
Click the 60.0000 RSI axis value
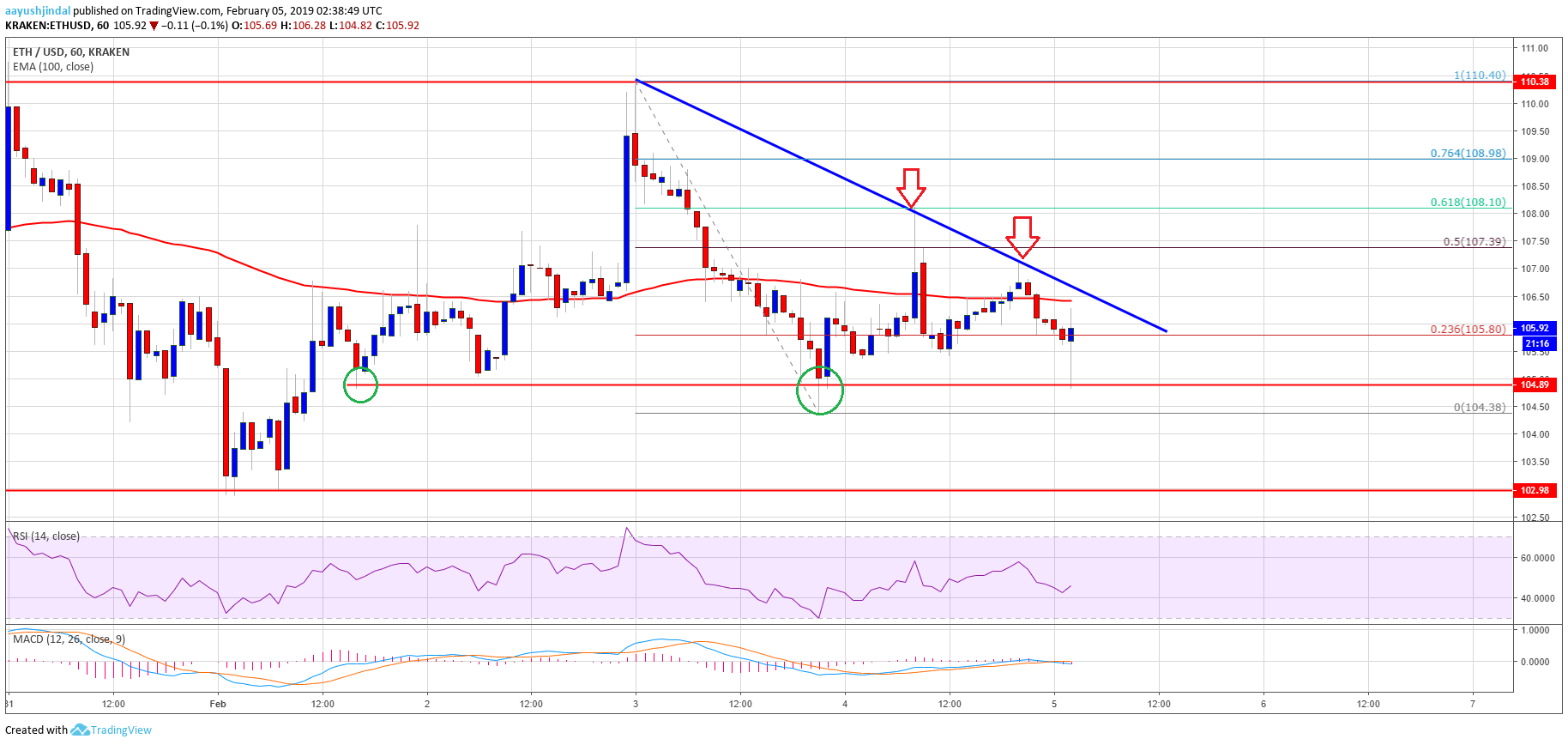pos(1537,558)
